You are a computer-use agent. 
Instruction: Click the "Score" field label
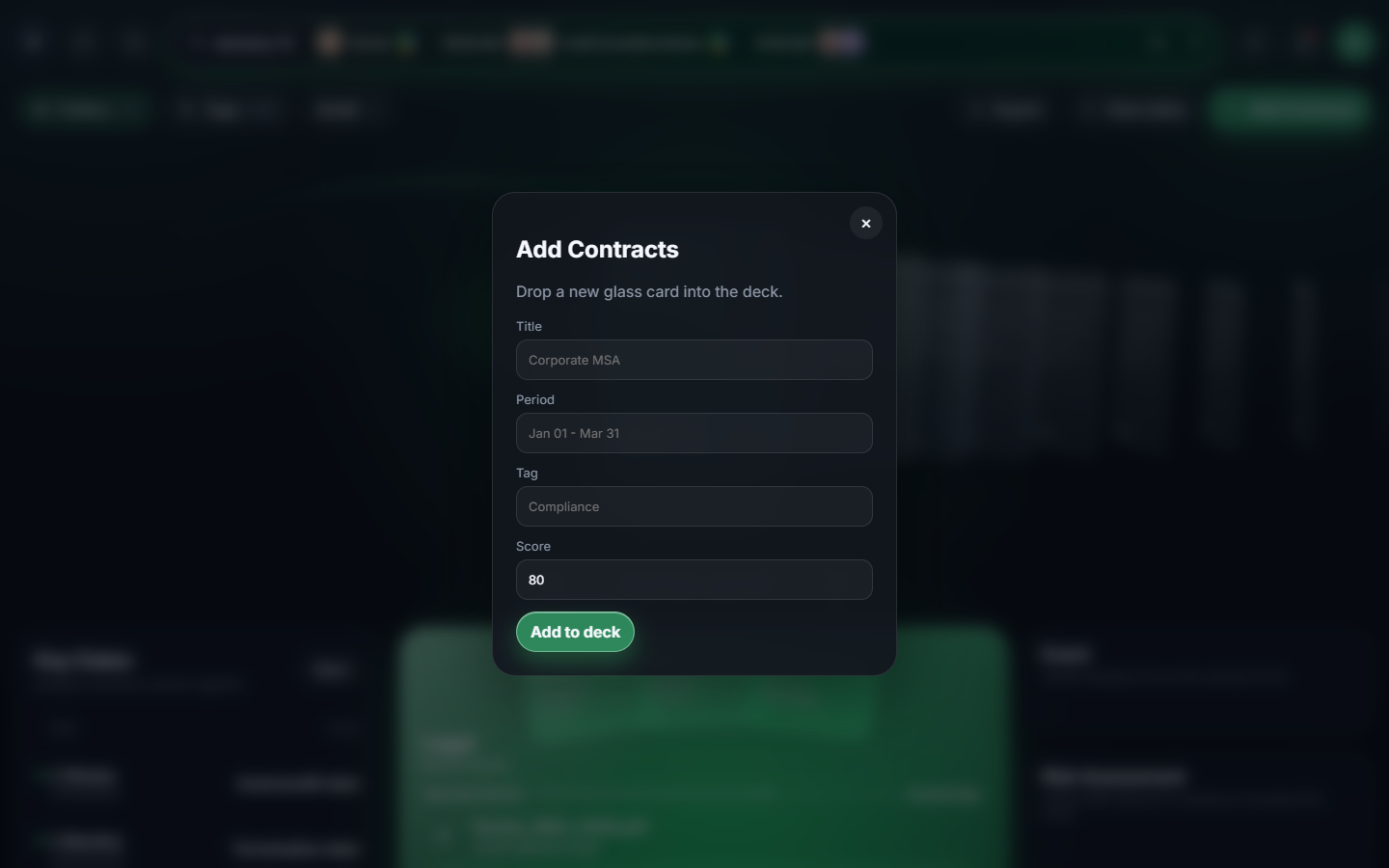pyautogui.click(x=533, y=546)
